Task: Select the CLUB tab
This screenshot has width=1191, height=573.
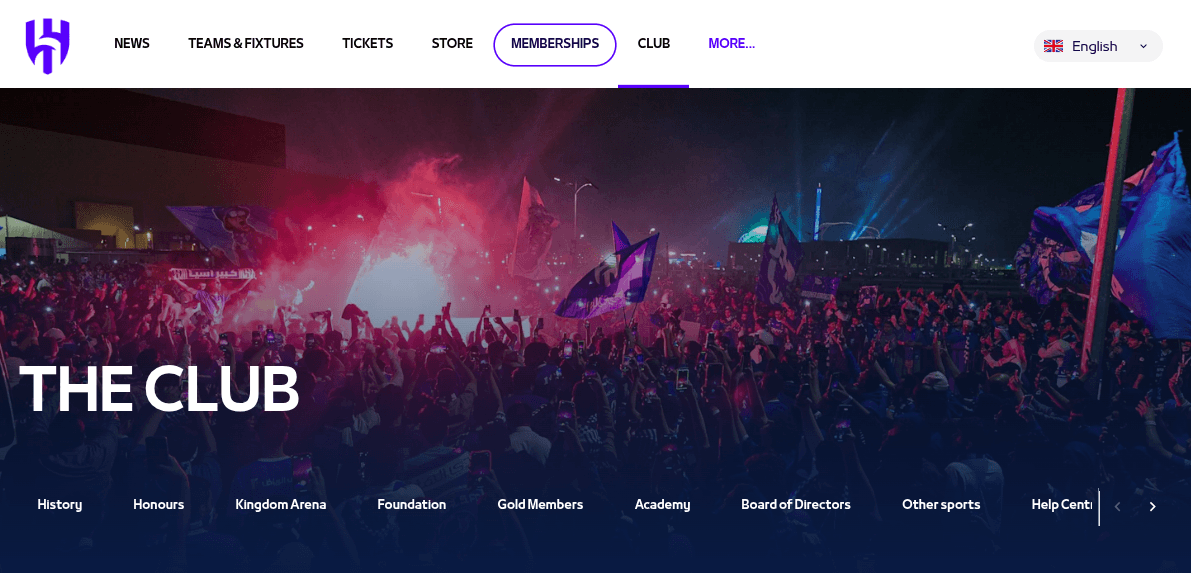Action: coord(653,44)
